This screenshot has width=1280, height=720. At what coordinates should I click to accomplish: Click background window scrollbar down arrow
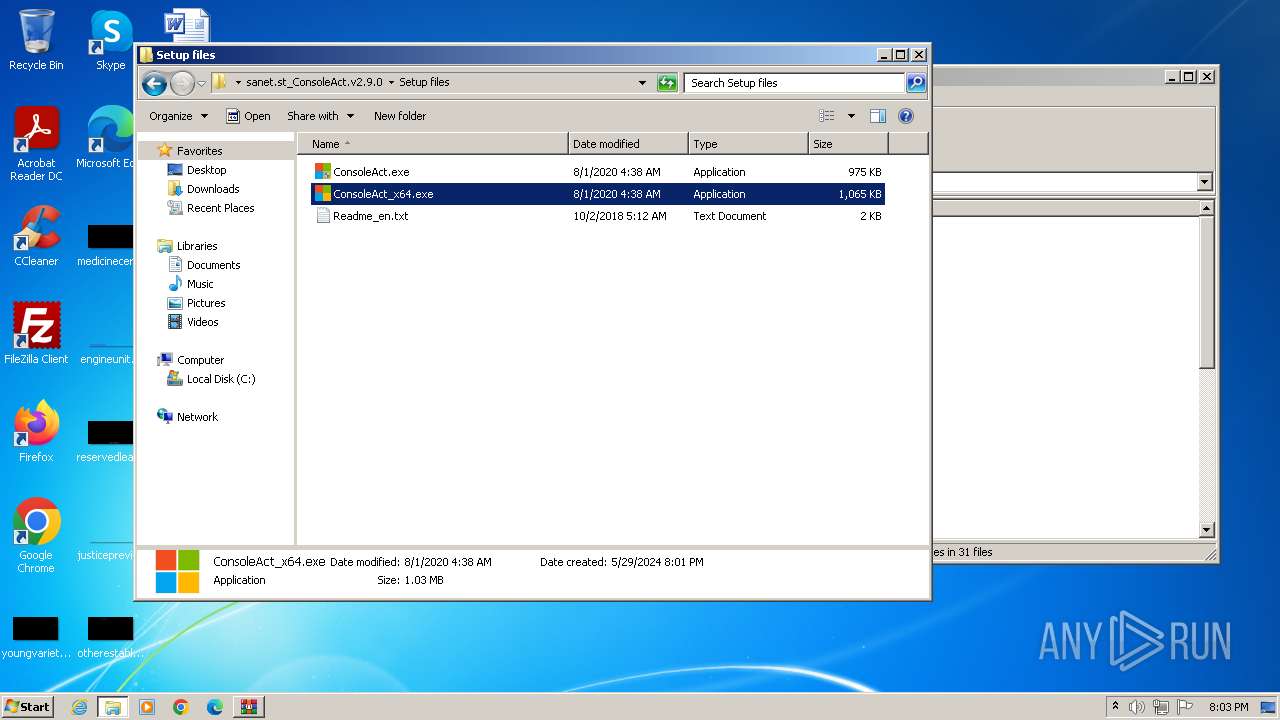[1206, 530]
